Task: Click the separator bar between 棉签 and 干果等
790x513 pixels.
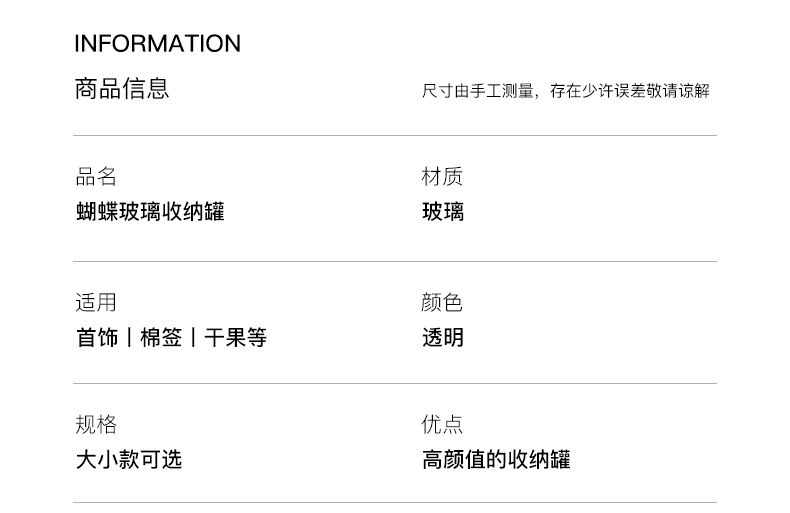Action: pos(193,338)
